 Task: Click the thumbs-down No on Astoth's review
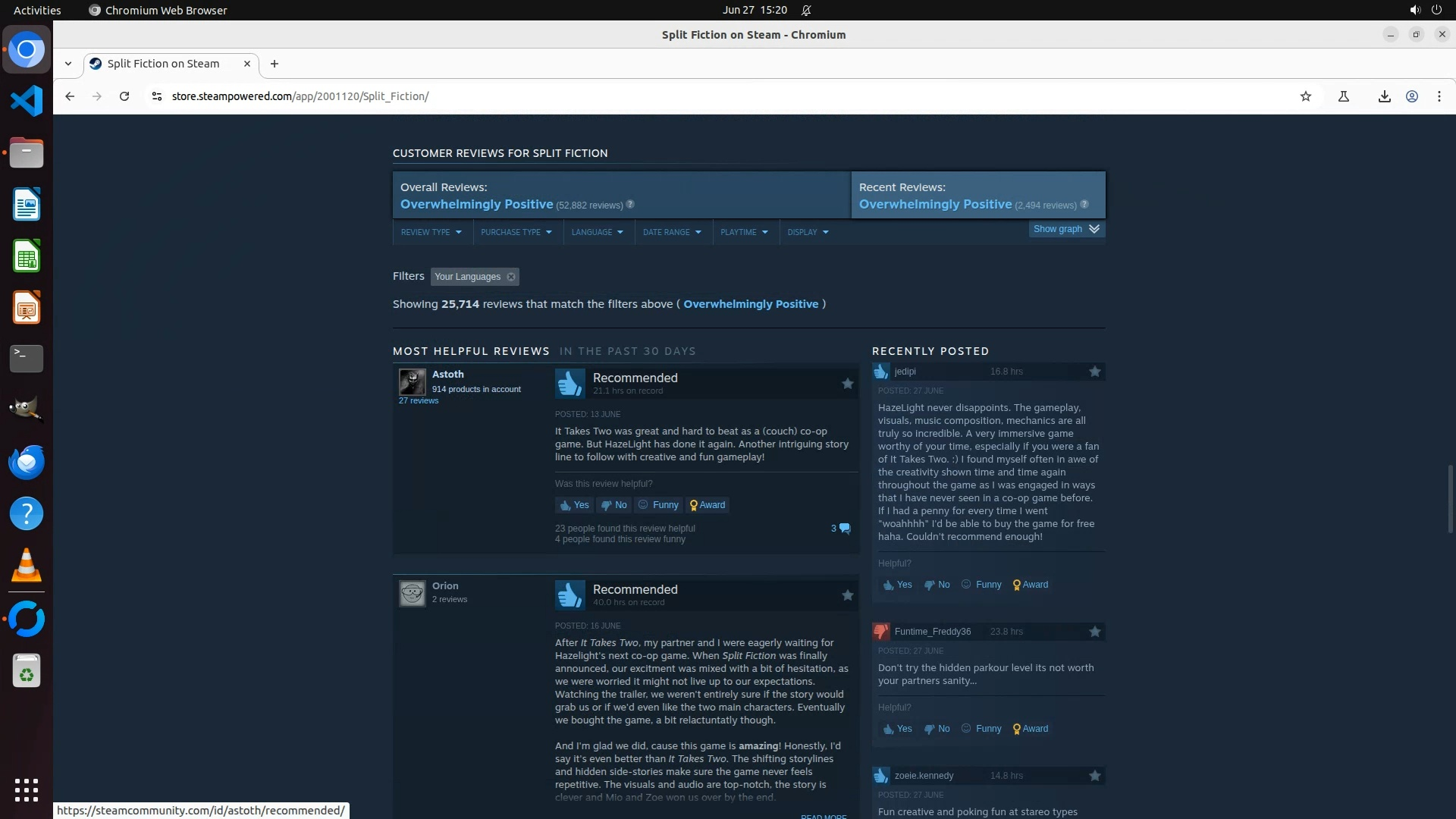(613, 505)
